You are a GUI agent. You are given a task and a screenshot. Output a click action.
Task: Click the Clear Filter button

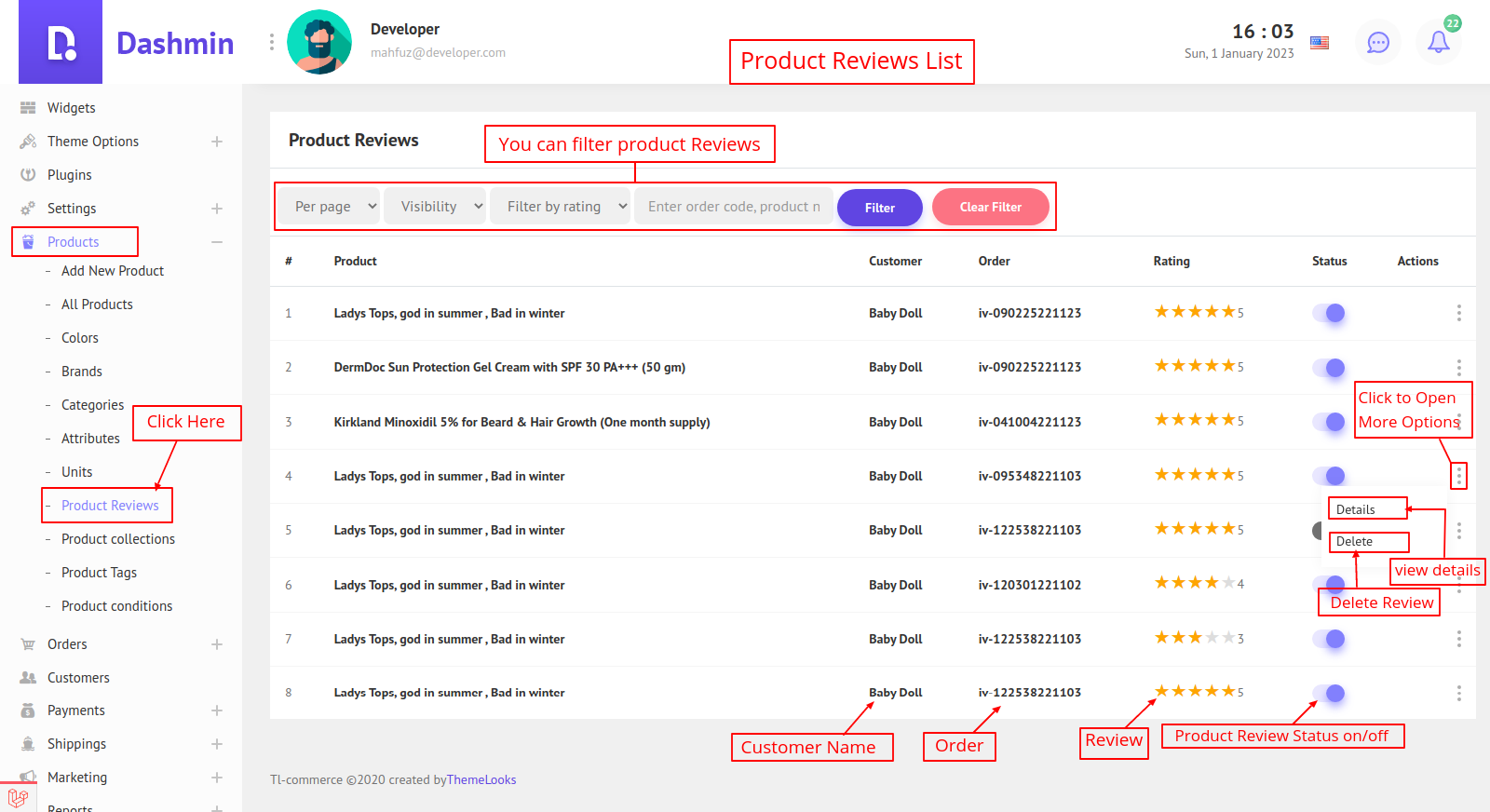click(990, 207)
